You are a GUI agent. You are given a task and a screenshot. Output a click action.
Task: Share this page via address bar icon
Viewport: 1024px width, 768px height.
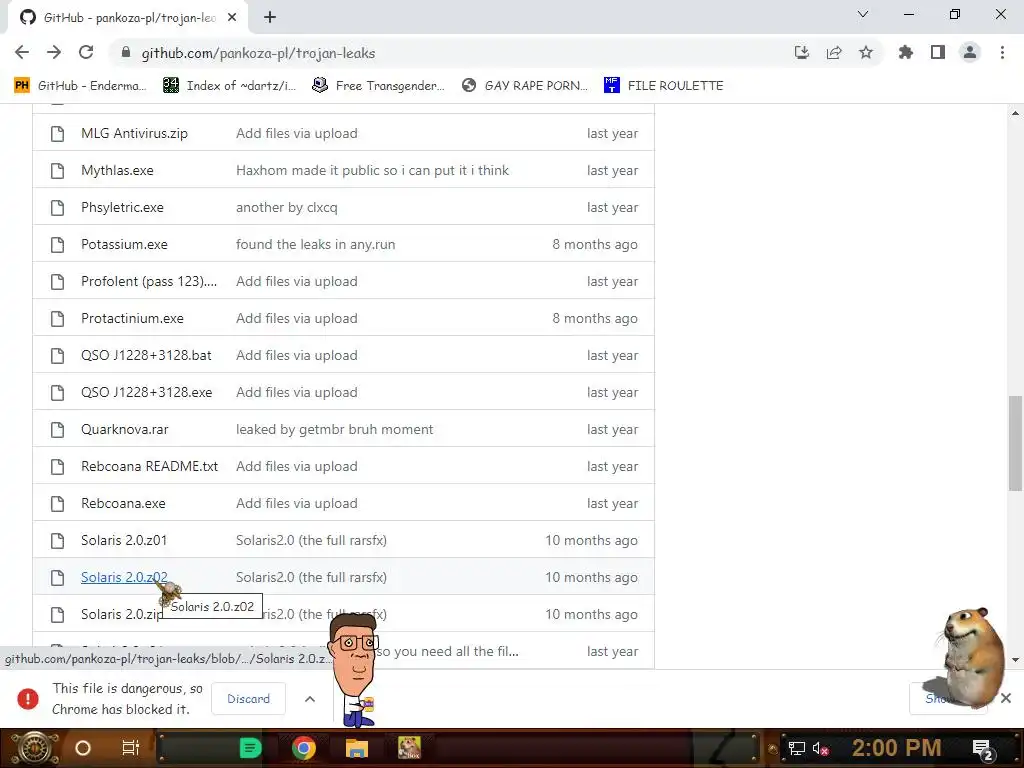(x=834, y=52)
